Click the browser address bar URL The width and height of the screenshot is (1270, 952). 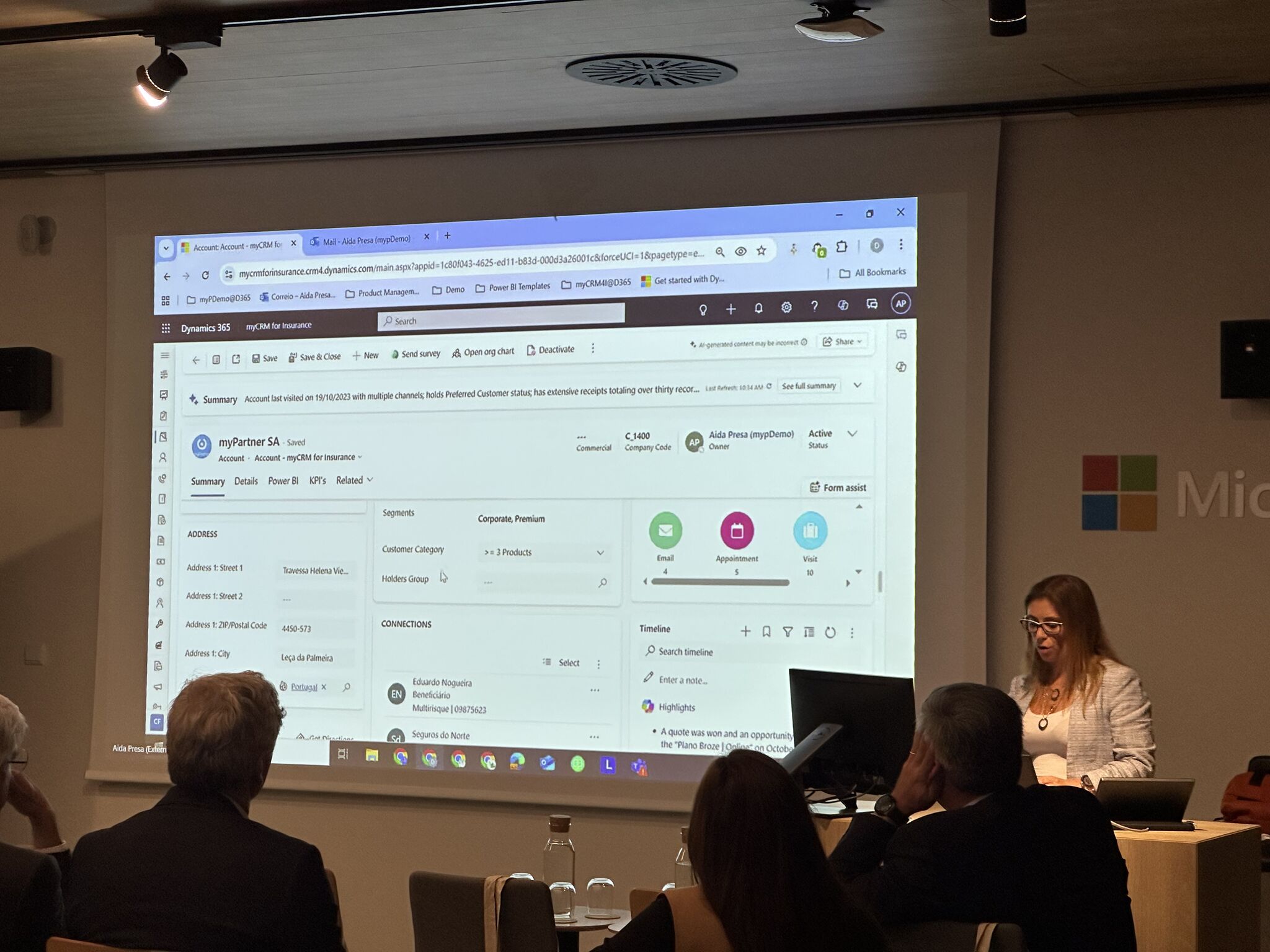click(472, 262)
